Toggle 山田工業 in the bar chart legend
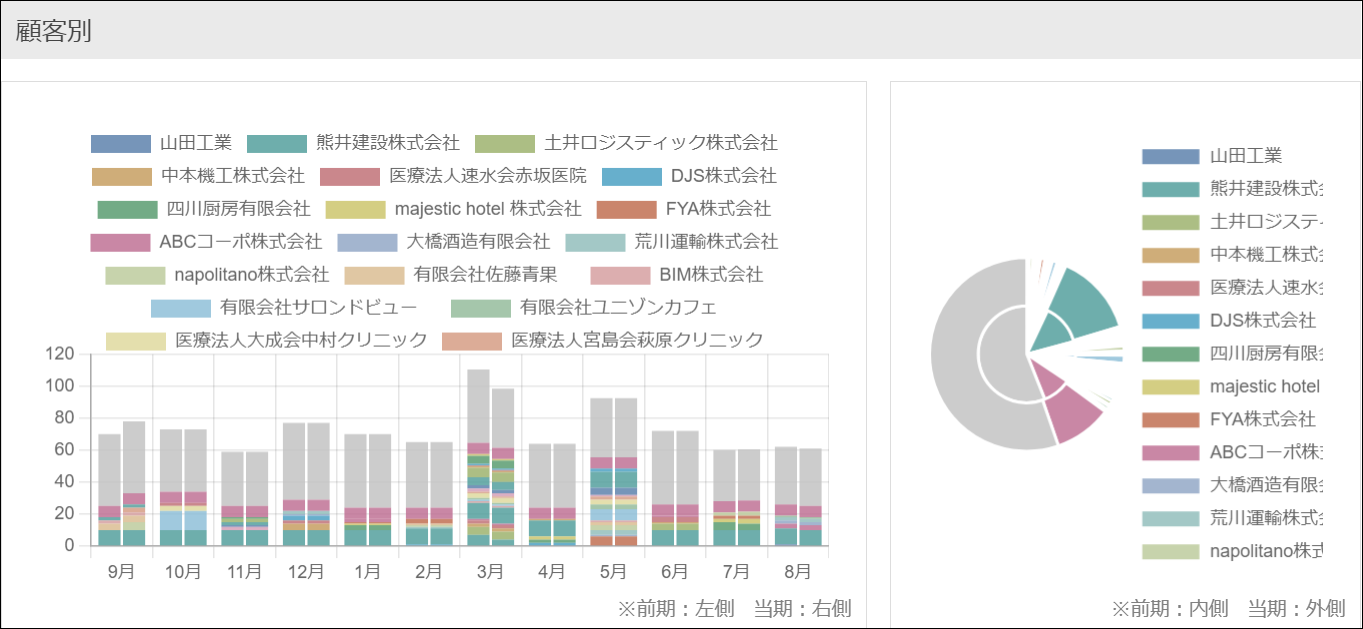Viewport: 1363px width, 629px height. (160, 143)
